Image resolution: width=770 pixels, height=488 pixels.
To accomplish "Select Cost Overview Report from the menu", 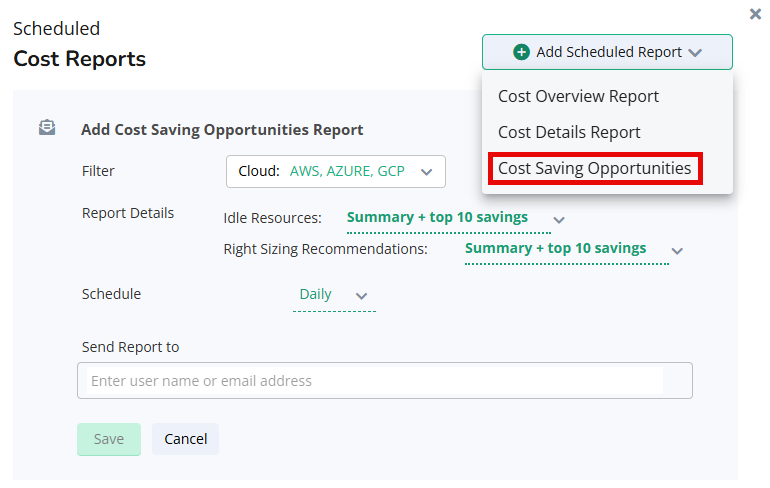I will point(578,97).
